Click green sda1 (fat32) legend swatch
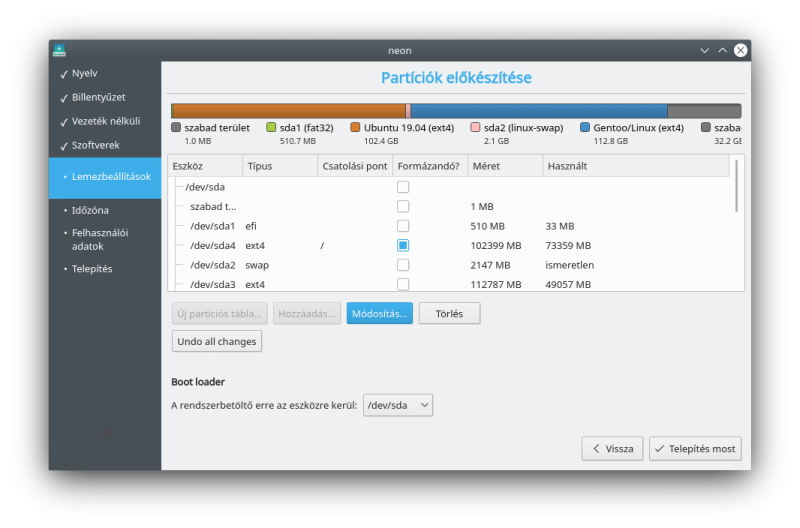The height and width of the screenshot is (528, 800). pos(271,127)
